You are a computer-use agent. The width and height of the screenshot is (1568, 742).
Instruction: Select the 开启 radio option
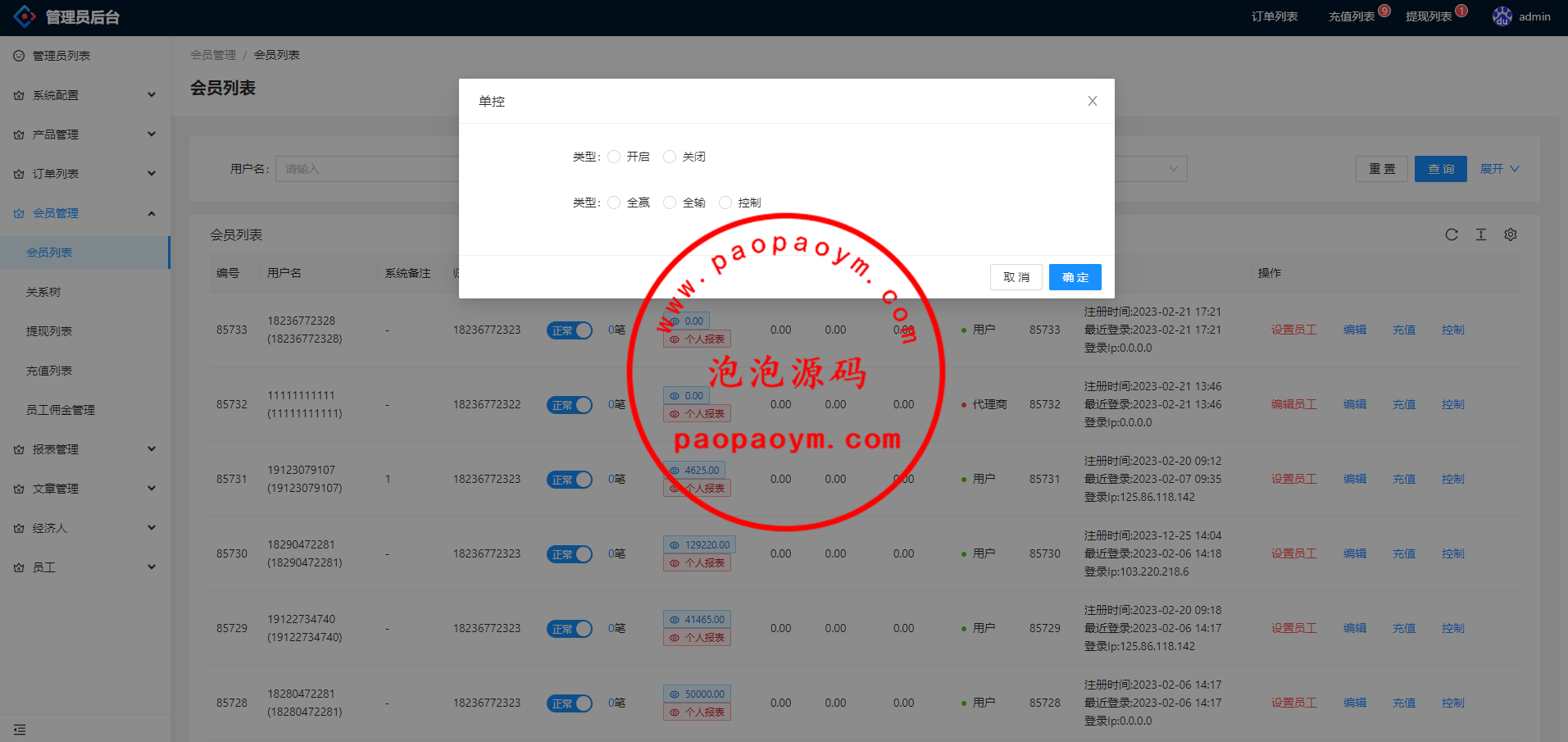(x=614, y=157)
